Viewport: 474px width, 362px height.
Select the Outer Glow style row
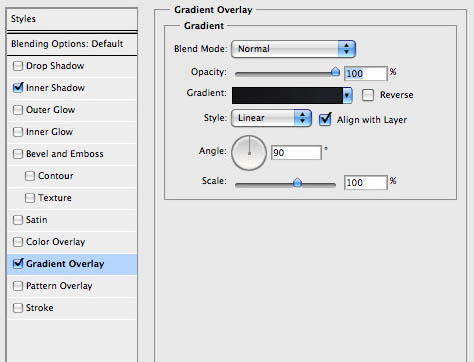coord(72,110)
